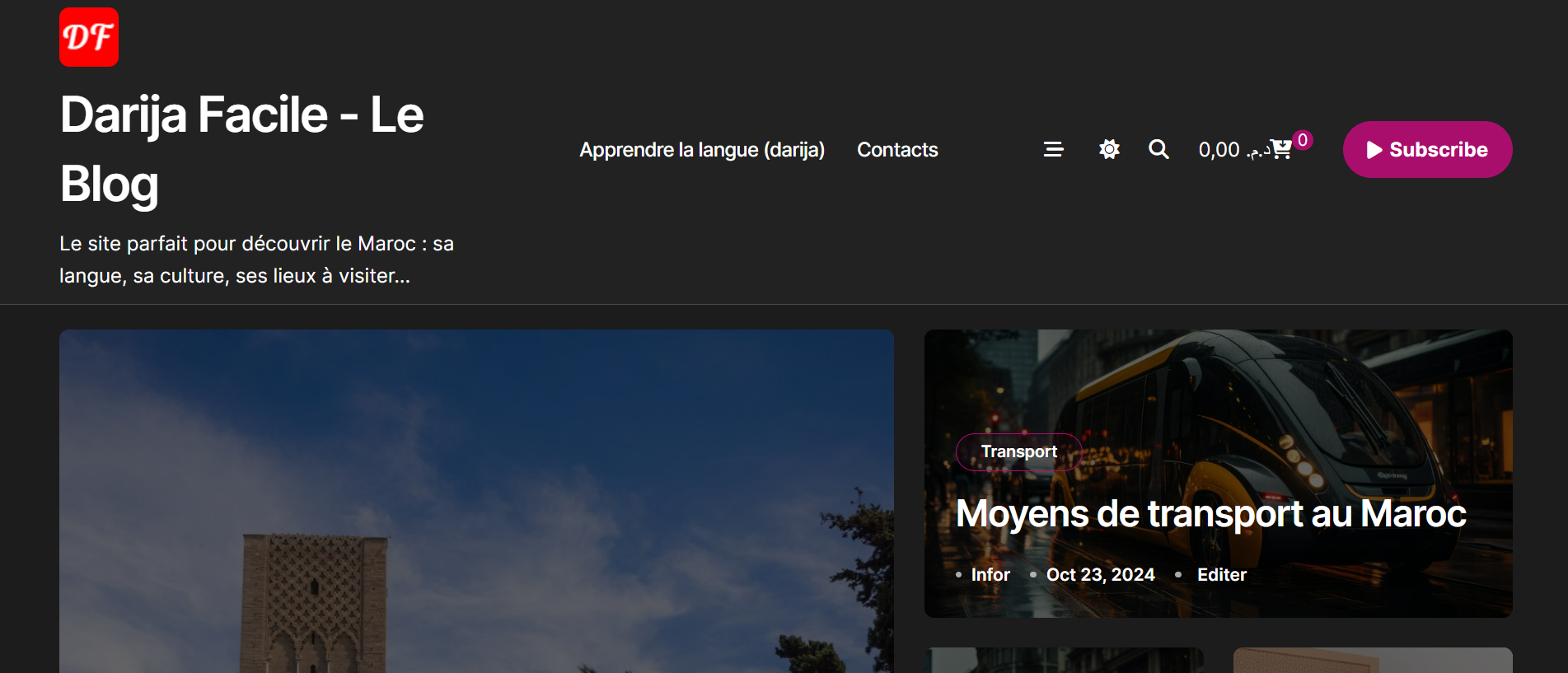The image size is (1568, 673).
Task: Open the shopping cart icon
Action: pyautogui.click(x=1281, y=149)
